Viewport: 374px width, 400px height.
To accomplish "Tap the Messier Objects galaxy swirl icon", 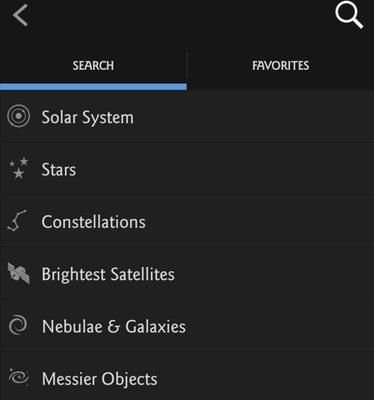I will coord(19,377).
